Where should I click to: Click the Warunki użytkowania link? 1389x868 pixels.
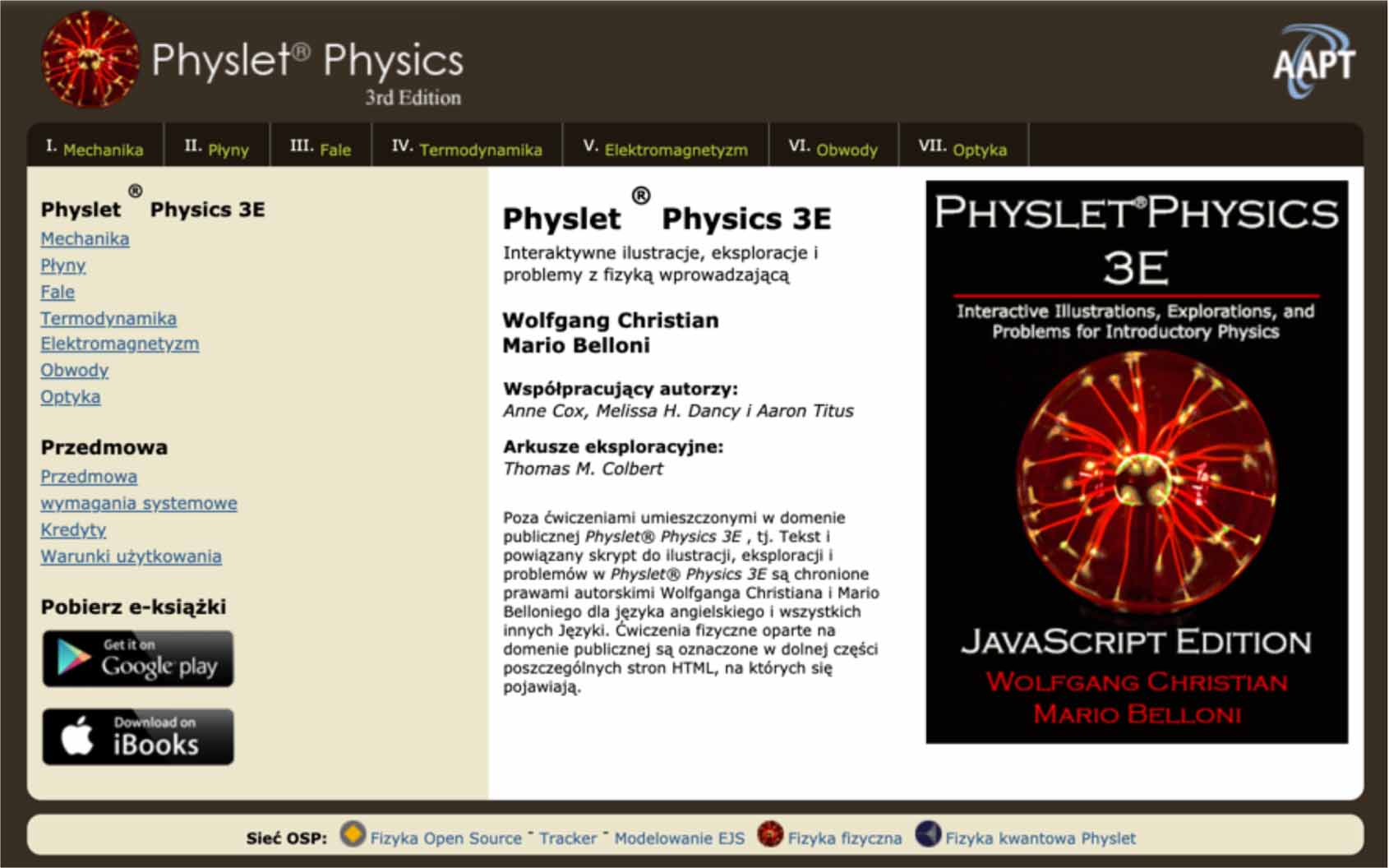131,556
